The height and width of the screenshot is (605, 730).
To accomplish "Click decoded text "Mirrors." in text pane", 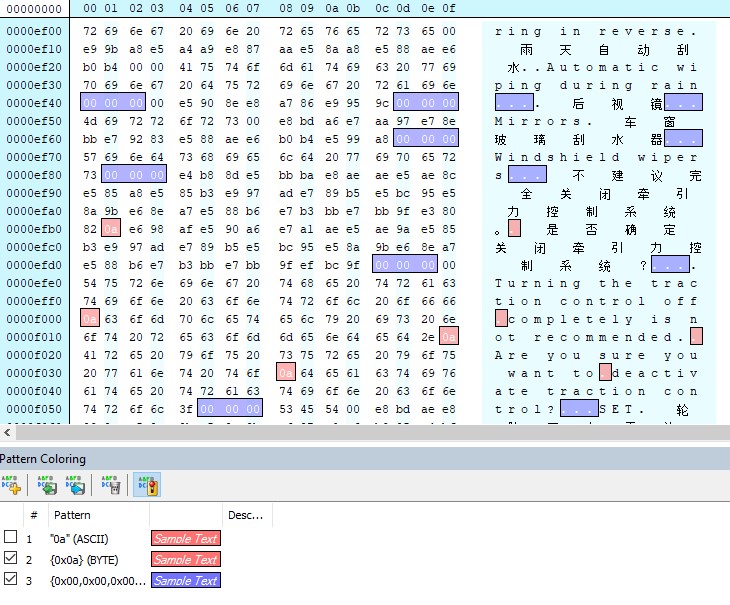I will click(x=543, y=122).
